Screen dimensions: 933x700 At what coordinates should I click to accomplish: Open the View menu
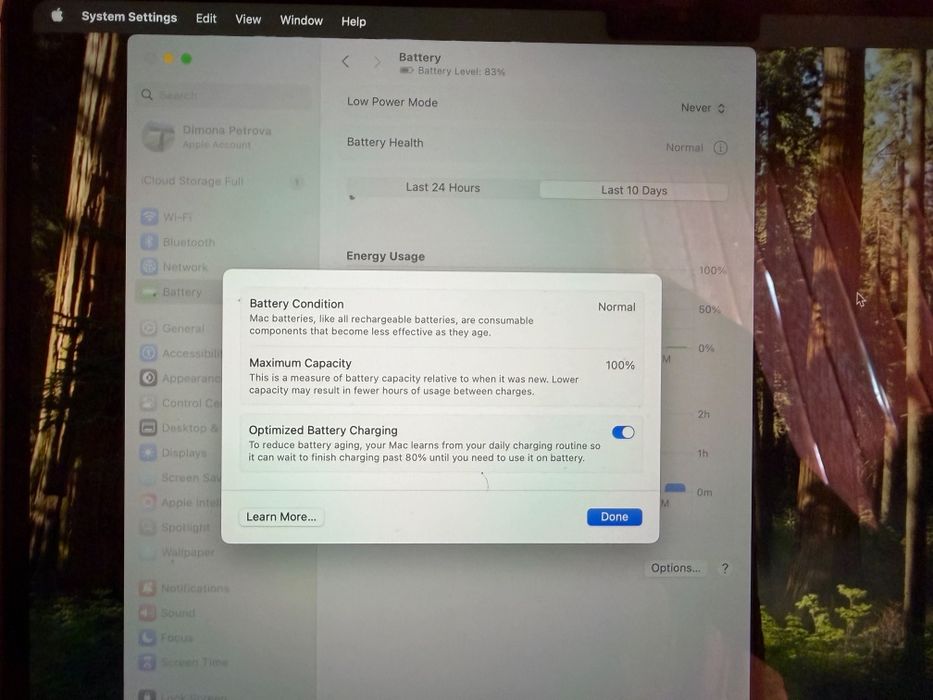pyautogui.click(x=248, y=19)
